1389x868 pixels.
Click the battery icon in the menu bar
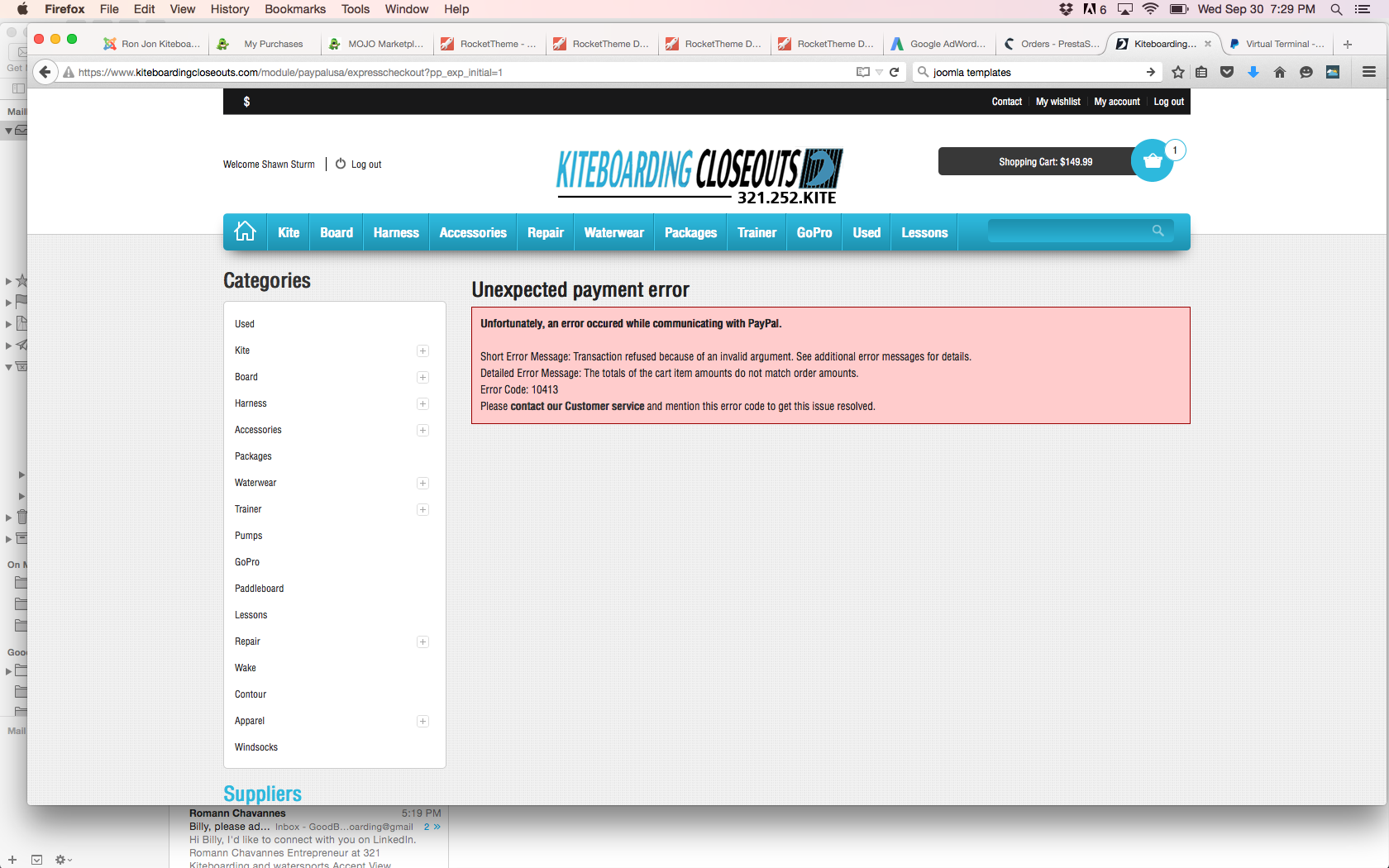click(x=1179, y=9)
